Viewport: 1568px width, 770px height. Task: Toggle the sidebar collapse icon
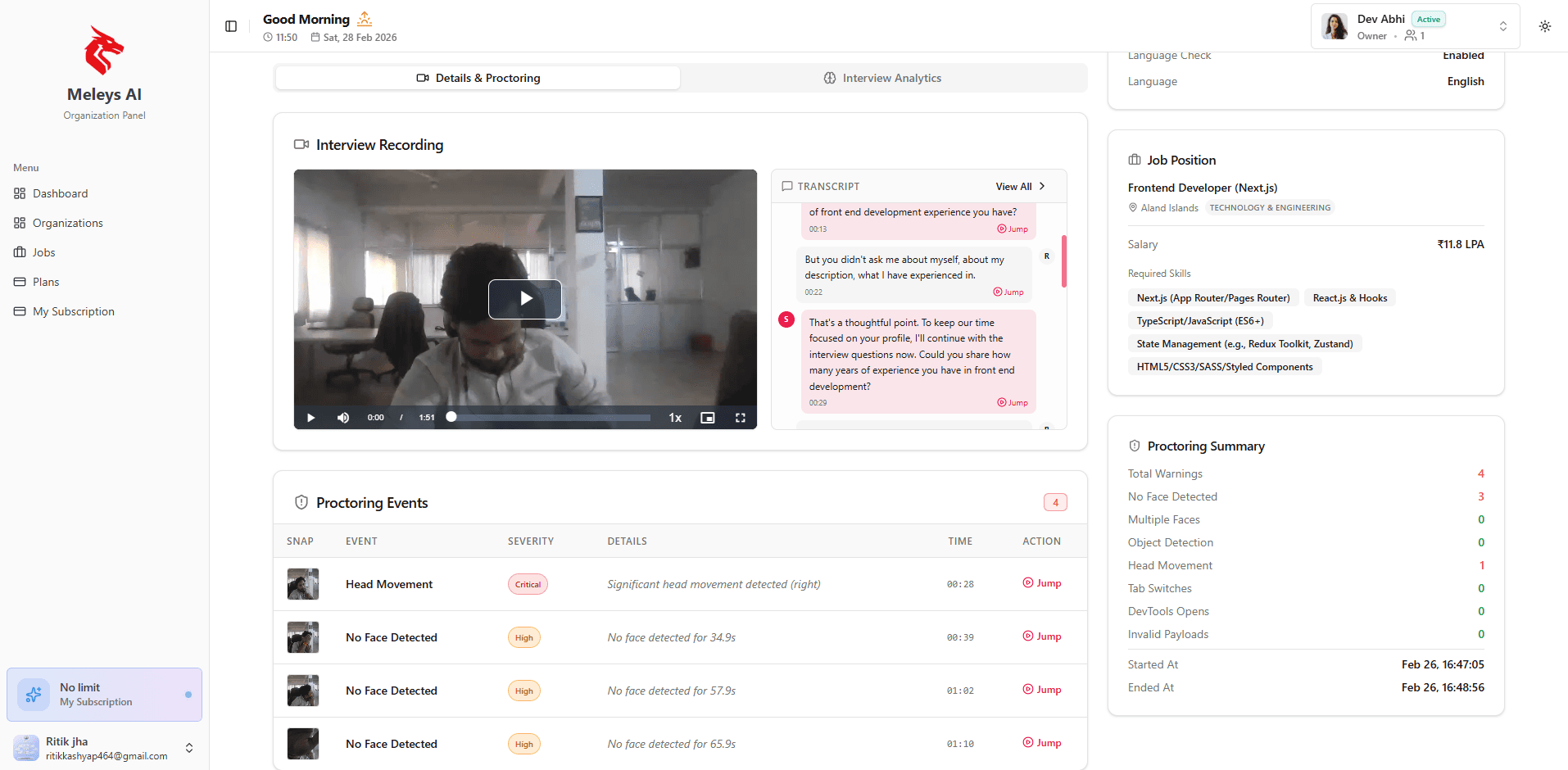(x=231, y=26)
